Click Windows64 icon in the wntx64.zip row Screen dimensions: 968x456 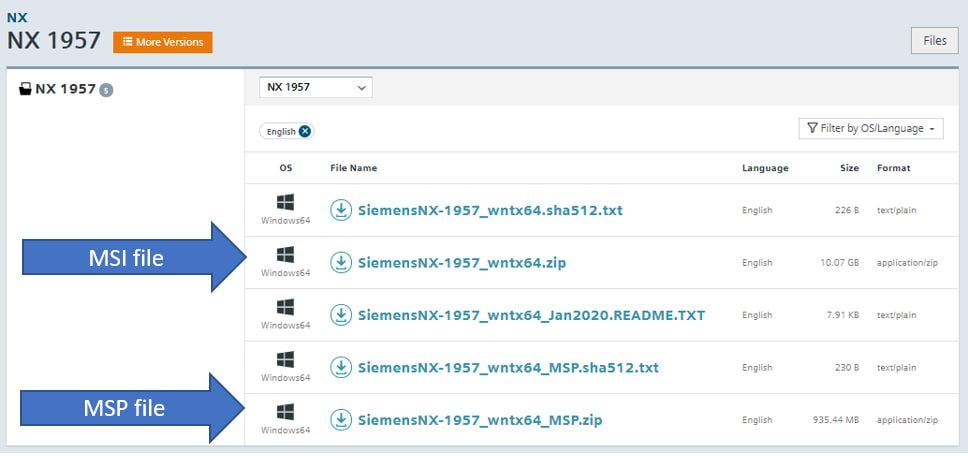click(285, 255)
